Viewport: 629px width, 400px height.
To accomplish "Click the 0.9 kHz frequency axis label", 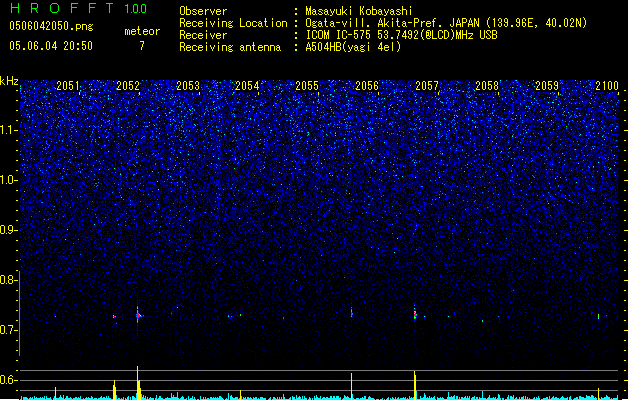I will tap(8, 230).
